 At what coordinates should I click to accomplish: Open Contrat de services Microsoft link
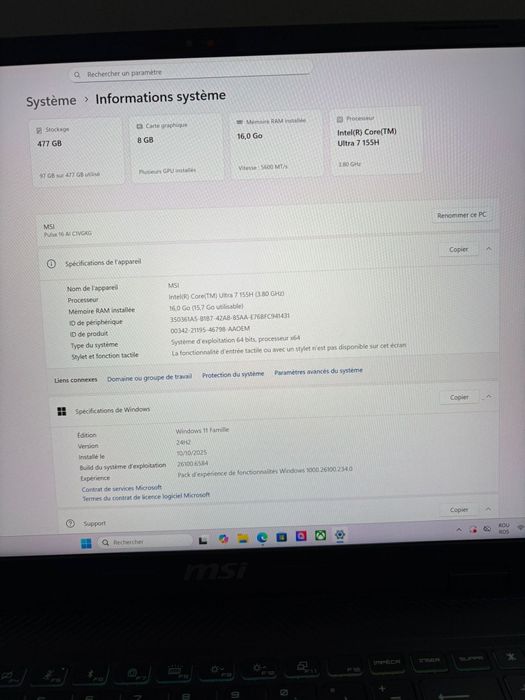121,488
